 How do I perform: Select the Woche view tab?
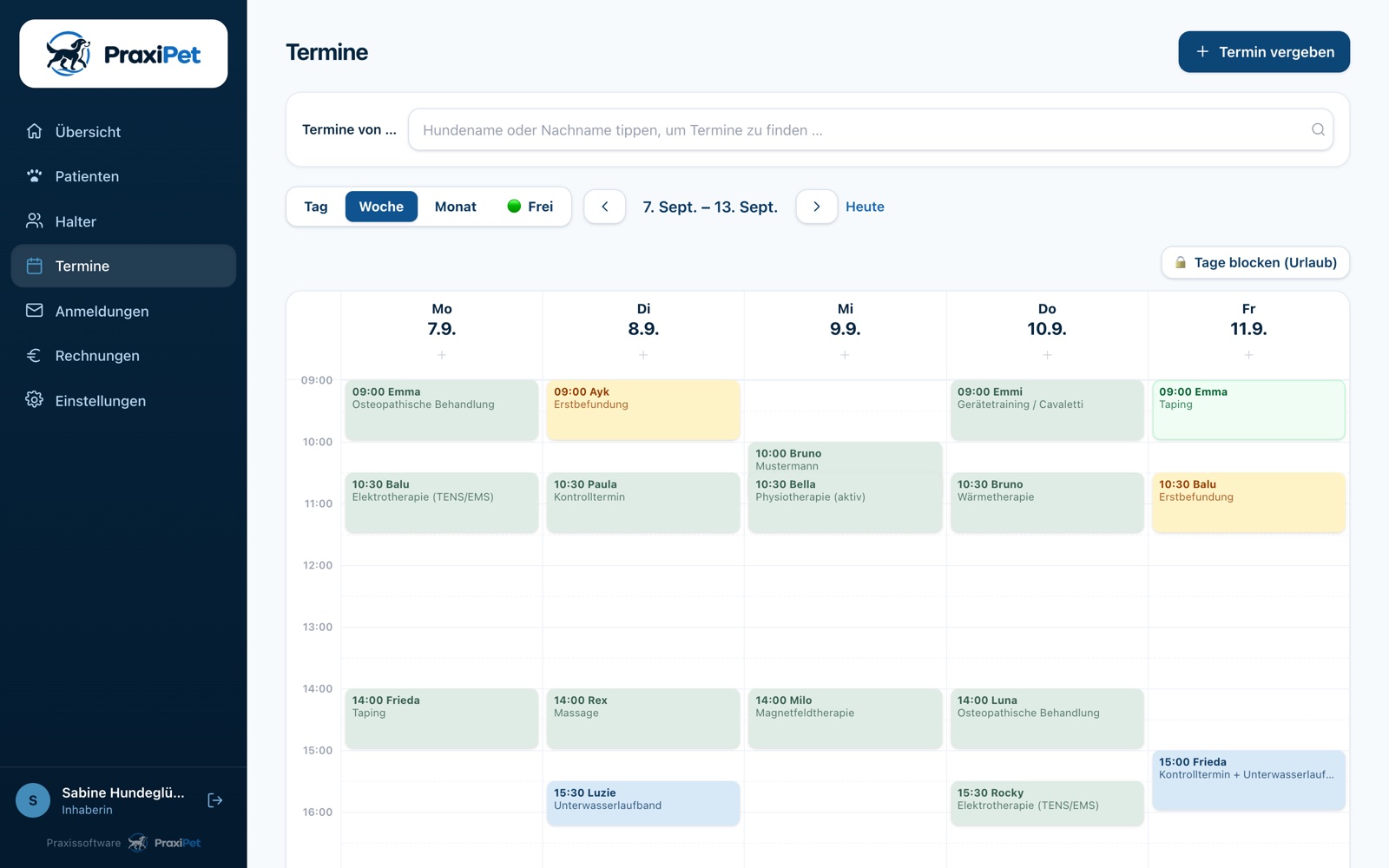click(381, 207)
